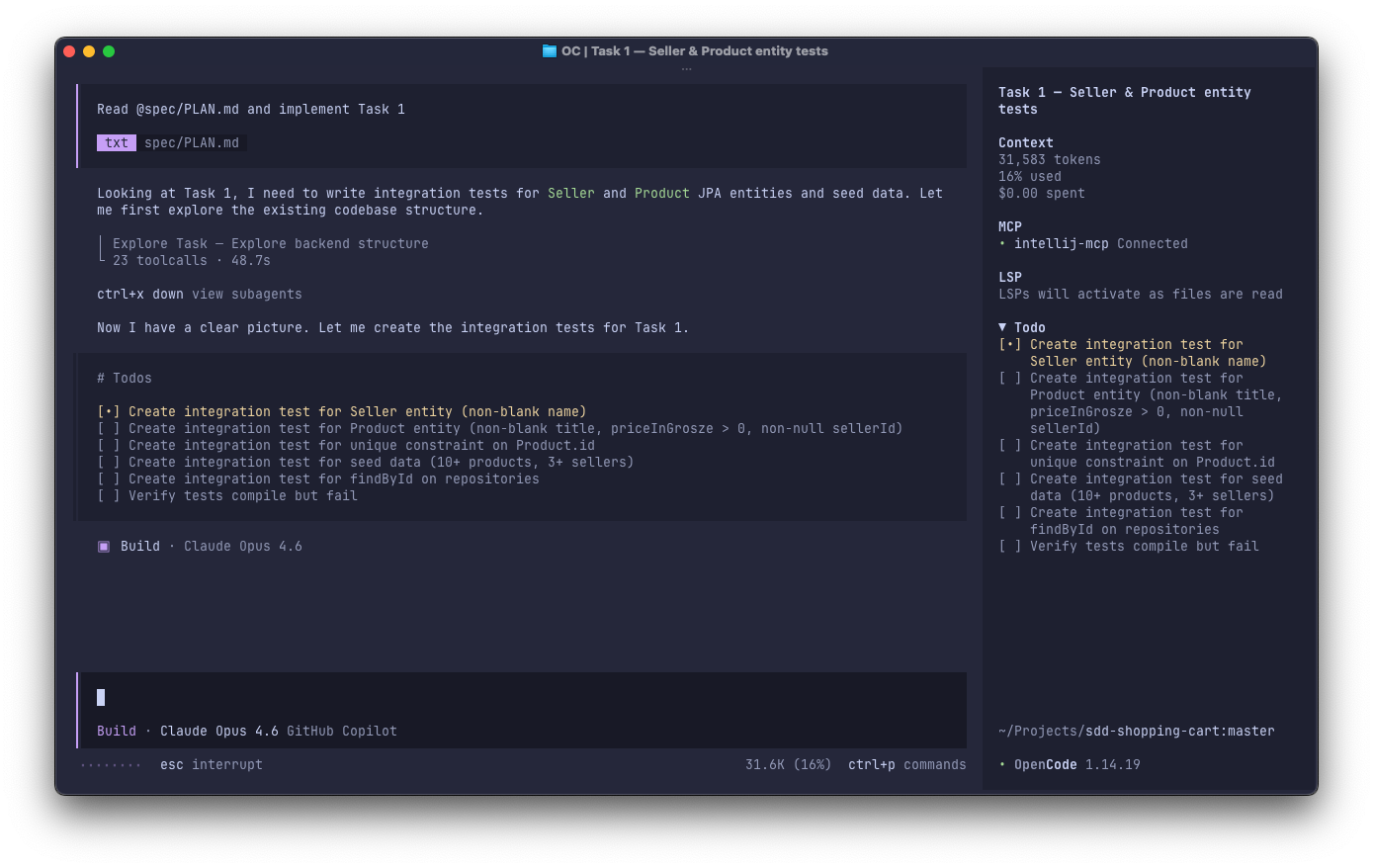
Task: Click the green Product entity name in message
Action: pyautogui.click(x=662, y=193)
